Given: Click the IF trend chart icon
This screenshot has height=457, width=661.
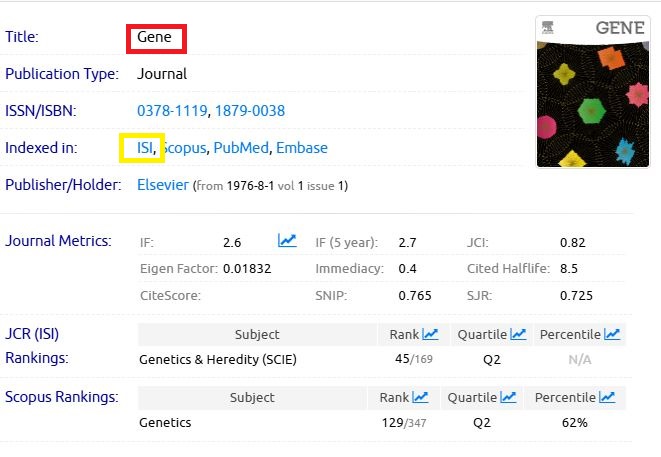Looking at the screenshot, I should (287, 241).
